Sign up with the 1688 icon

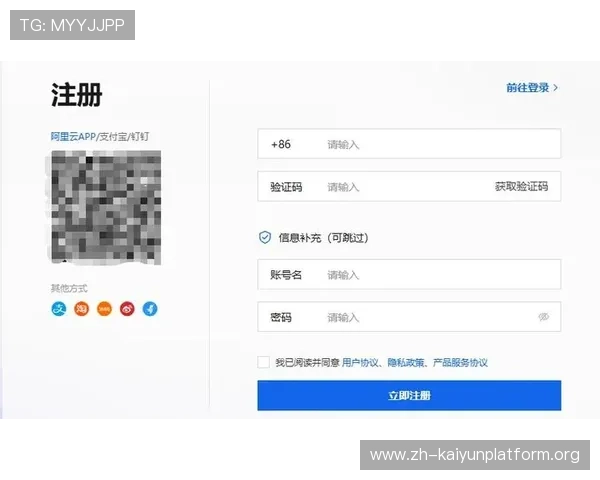(x=104, y=309)
